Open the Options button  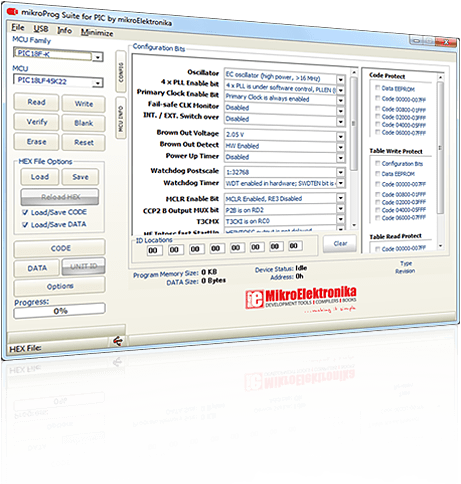[x=60, y=286]
